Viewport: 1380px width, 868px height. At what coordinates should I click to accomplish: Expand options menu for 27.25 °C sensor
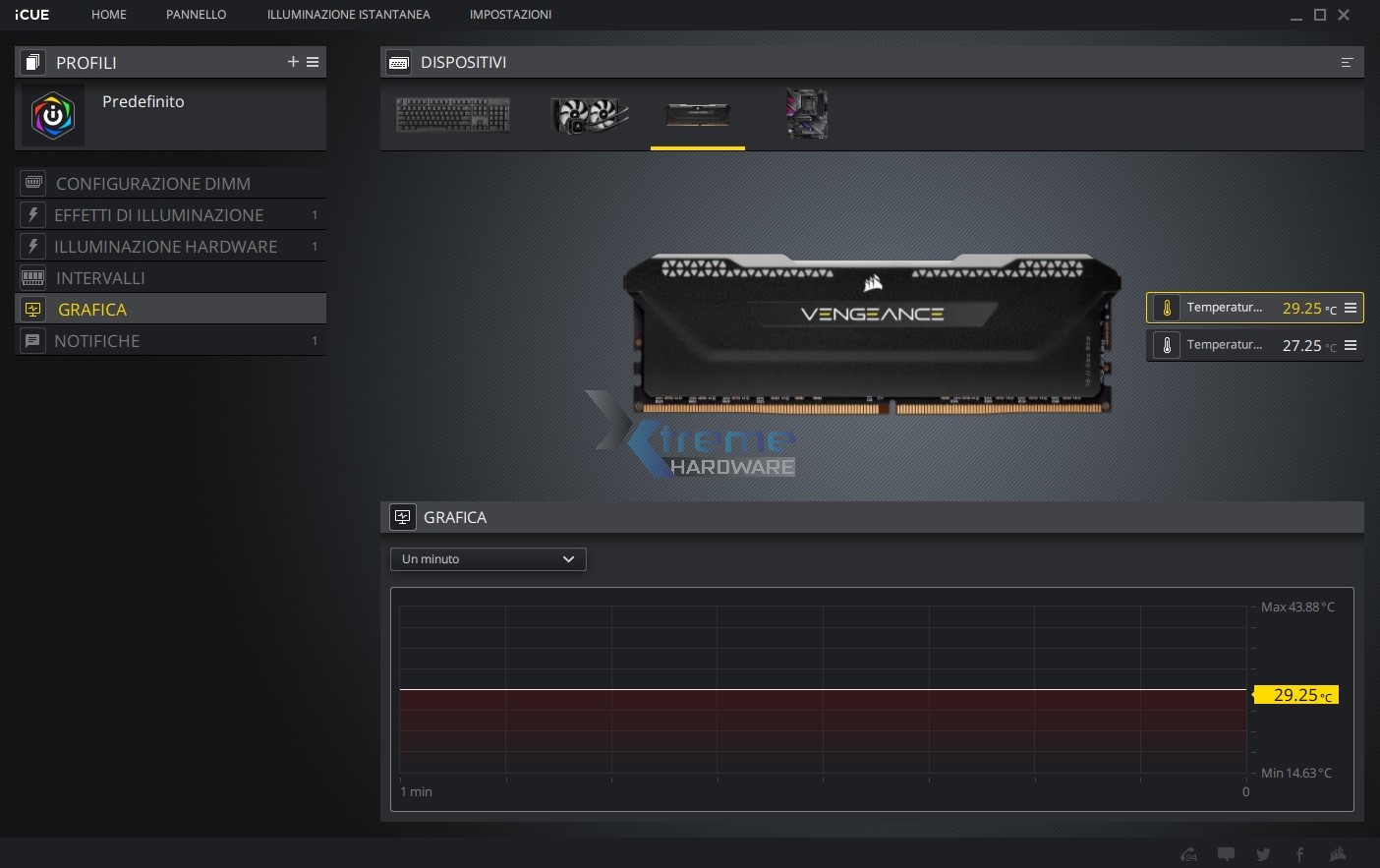1351,345
